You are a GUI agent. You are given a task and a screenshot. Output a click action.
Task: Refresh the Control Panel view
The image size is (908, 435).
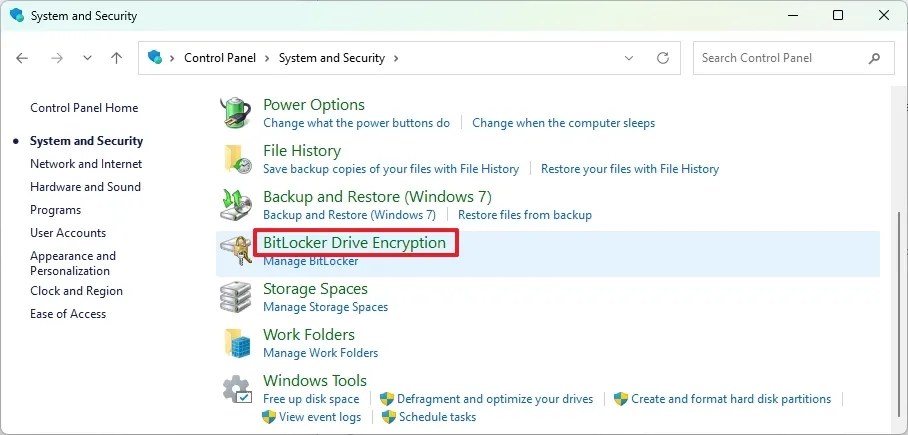pos(662,58)
